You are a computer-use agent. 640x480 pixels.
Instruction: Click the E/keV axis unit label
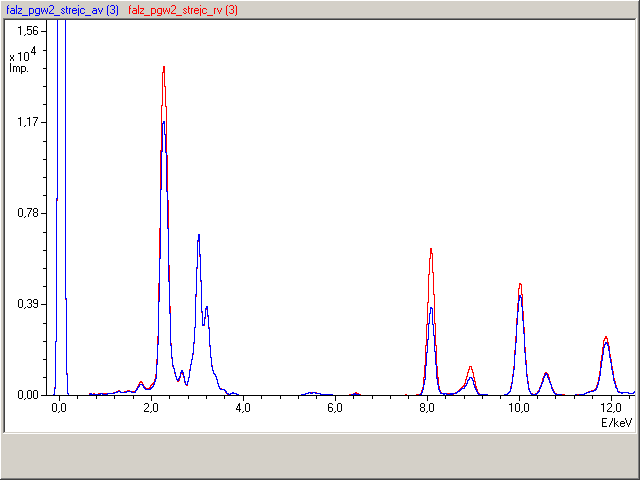coord(616,422)
